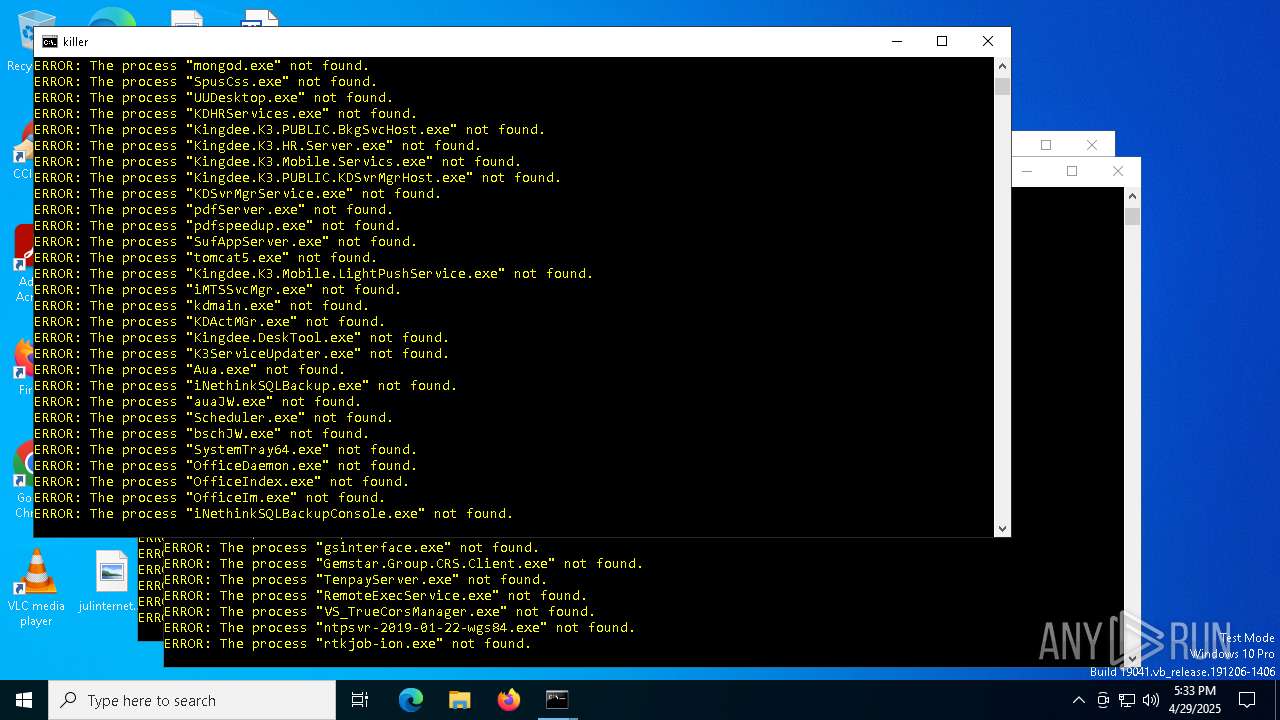
Task: Click the "OfficeIndex.exe" error line
Action: coord(221,482)
